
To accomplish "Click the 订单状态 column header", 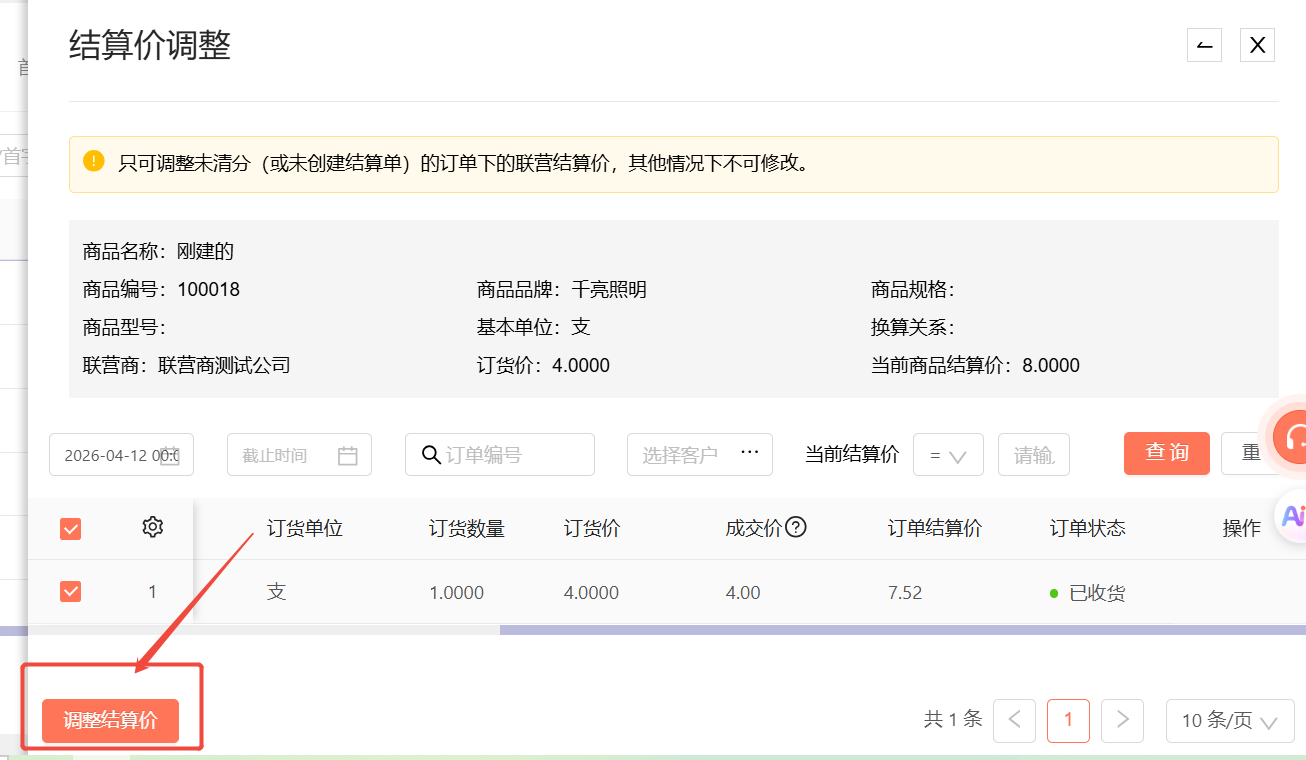I will pyautogui.click(x=1088, y=528).
